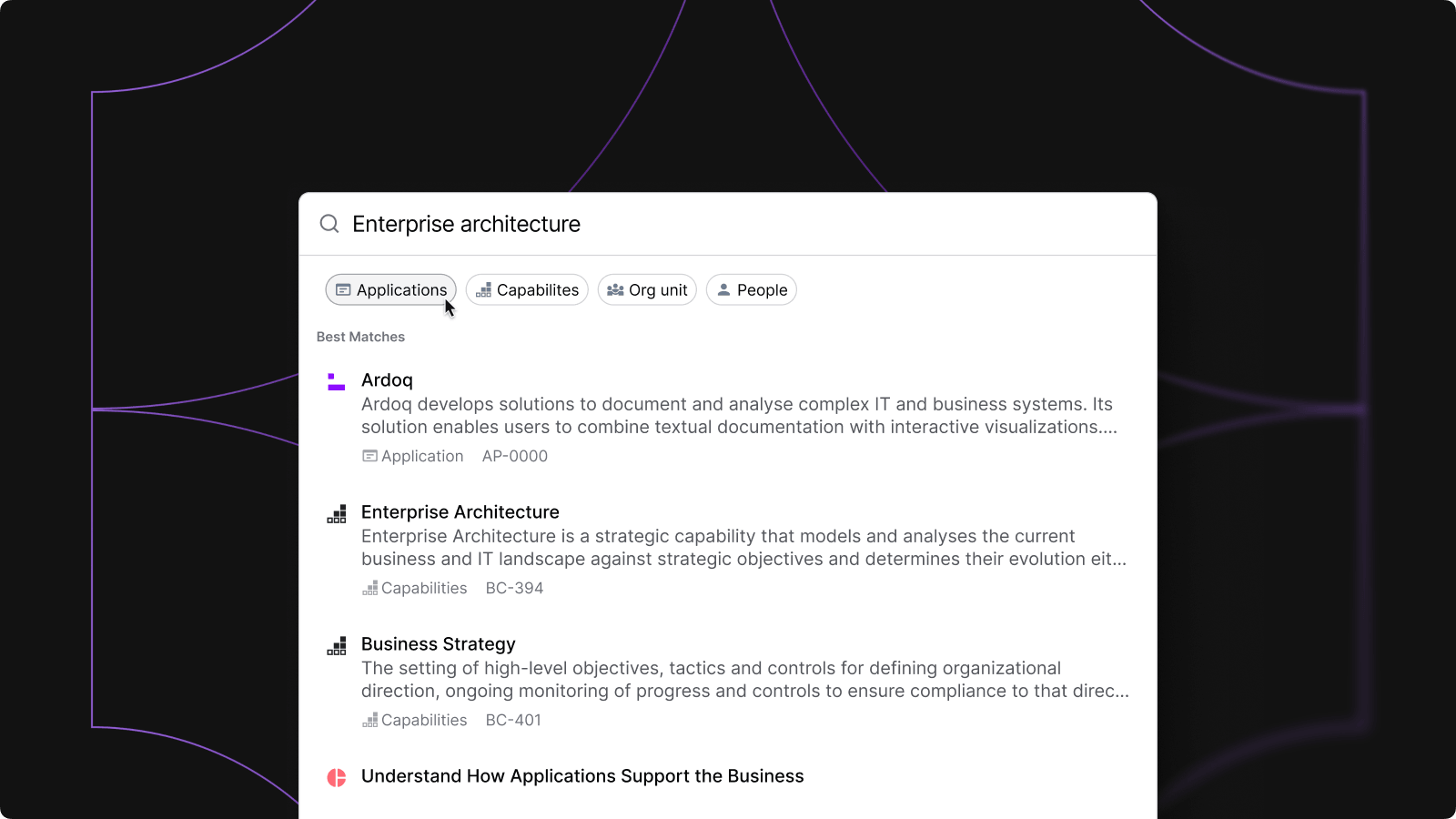Click the AP-0000 identifier
Viewport: 1456px width, 819px height.
(515, 456)
